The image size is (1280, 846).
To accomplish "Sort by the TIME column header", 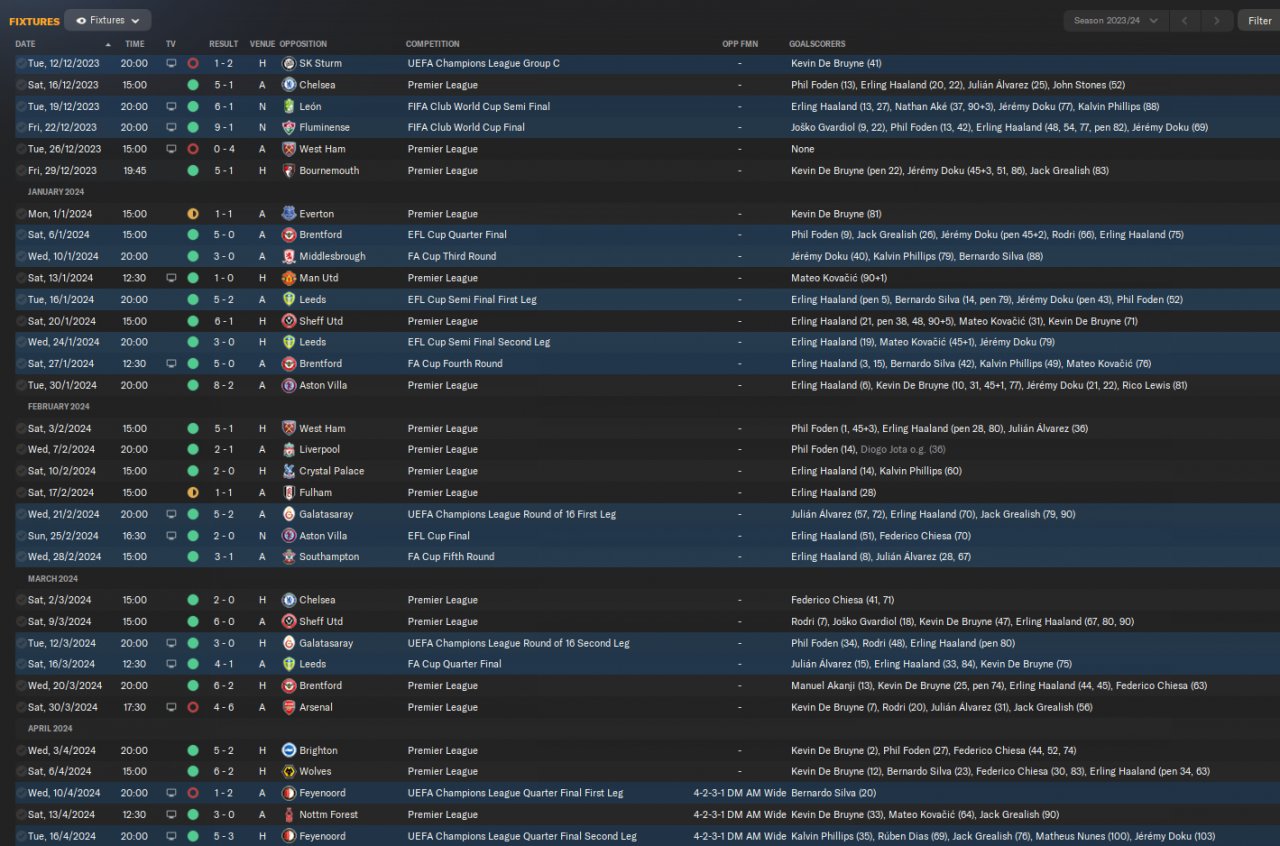I will click(x=135, y=44).
